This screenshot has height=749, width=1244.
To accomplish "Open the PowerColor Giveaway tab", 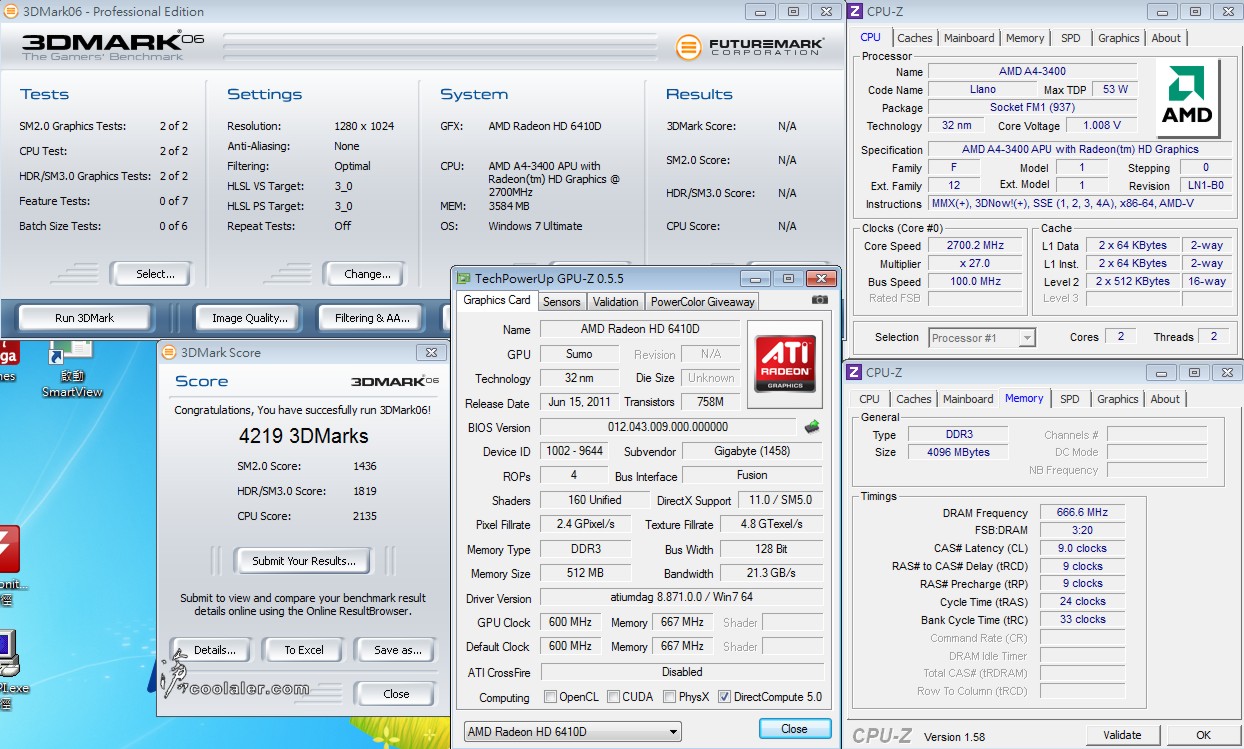I will click(x=703, y=301).
